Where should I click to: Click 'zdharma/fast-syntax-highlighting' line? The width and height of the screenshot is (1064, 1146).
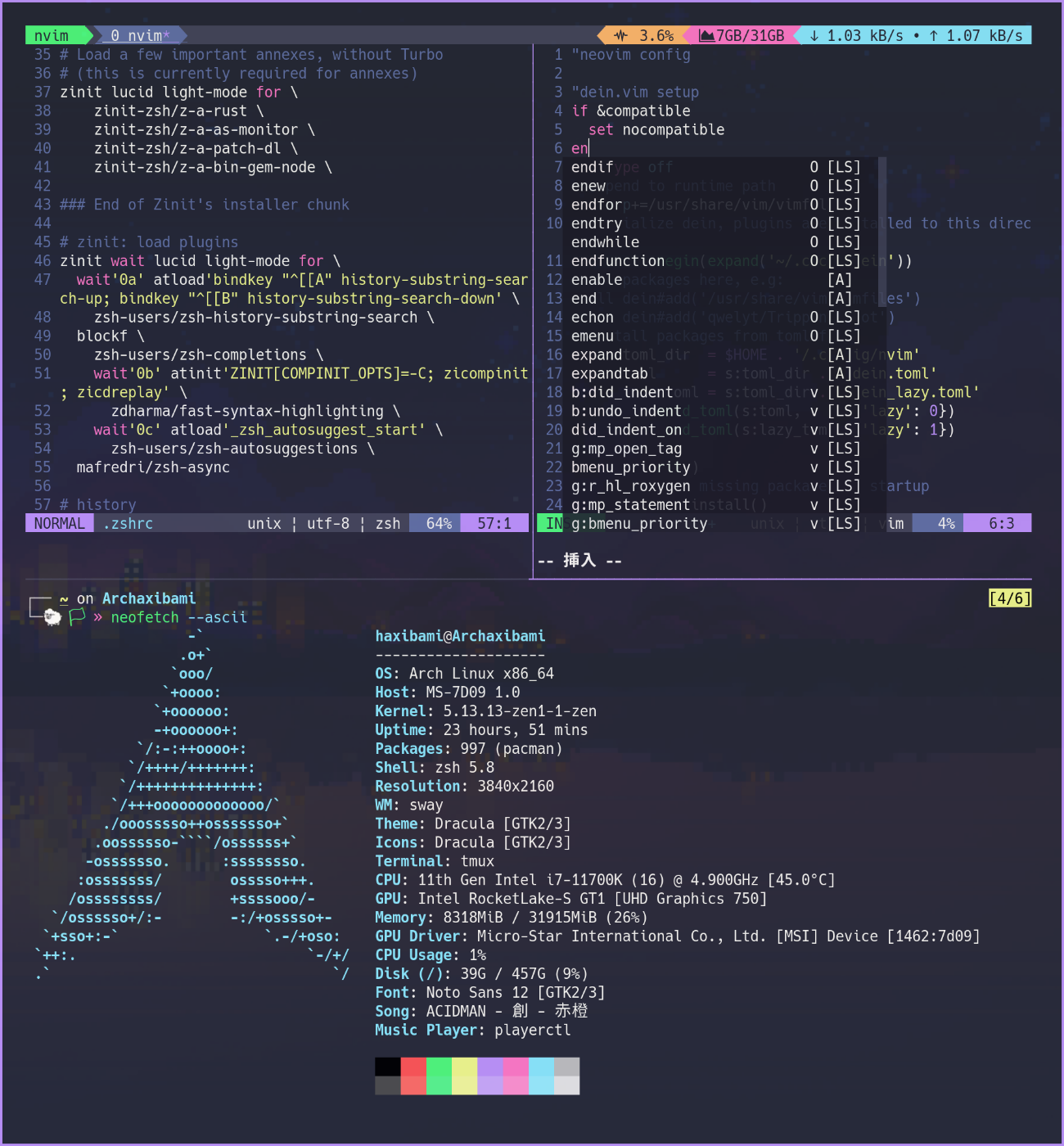coord(255,412)
